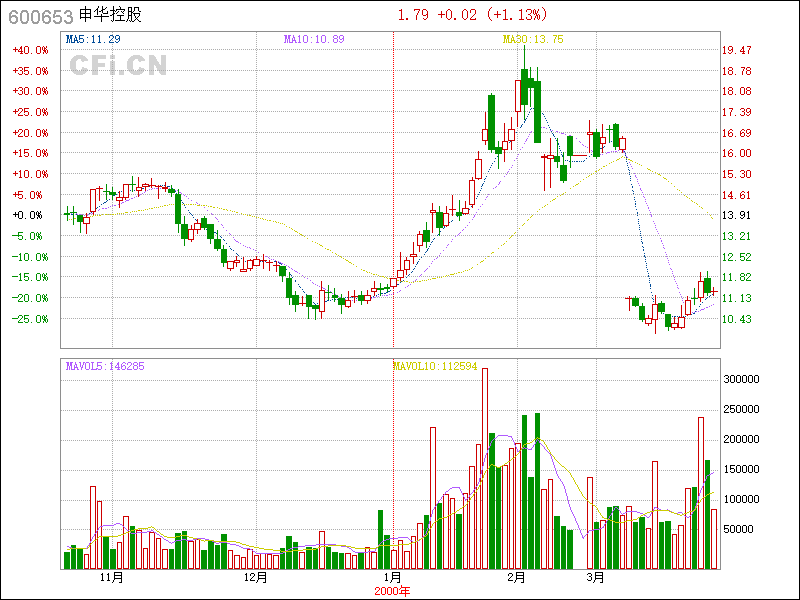Click the 200000 volume axis label
800x600 pixels.
[x=741, y=439]
